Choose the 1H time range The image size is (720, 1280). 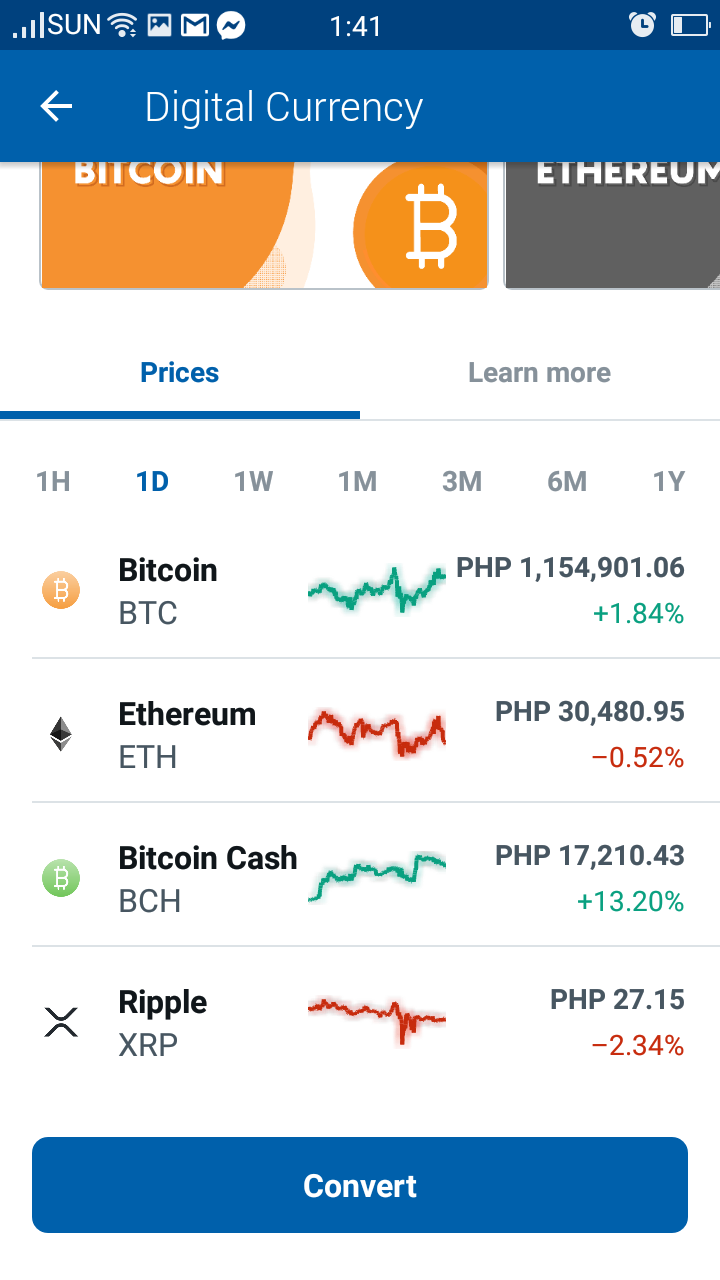53,482
